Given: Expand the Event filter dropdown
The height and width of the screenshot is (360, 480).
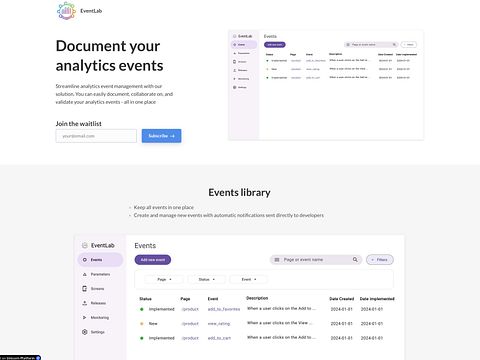Looking at the screenshot, I should 249,279.
